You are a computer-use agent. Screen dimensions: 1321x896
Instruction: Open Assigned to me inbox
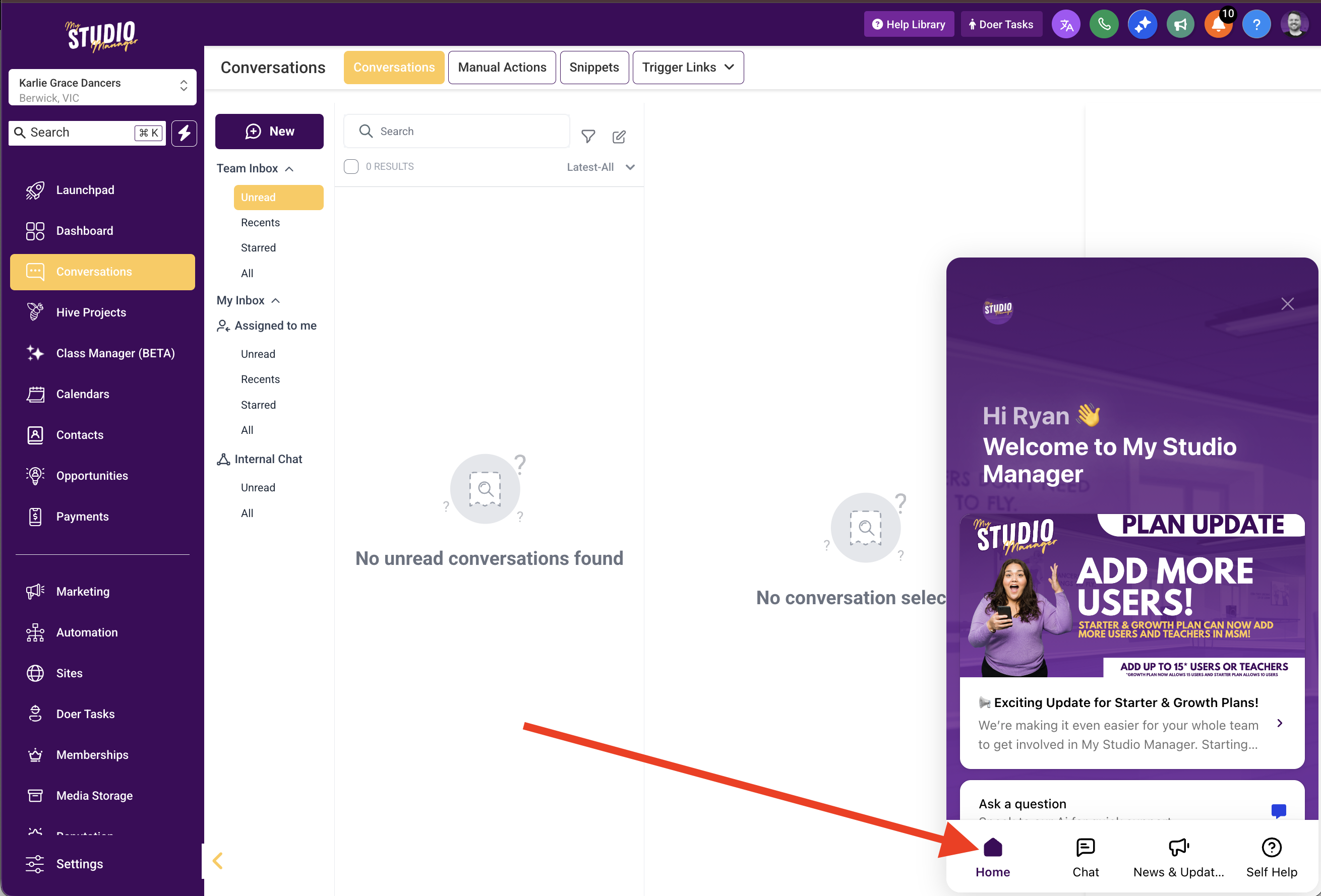[x=267, y=326]
